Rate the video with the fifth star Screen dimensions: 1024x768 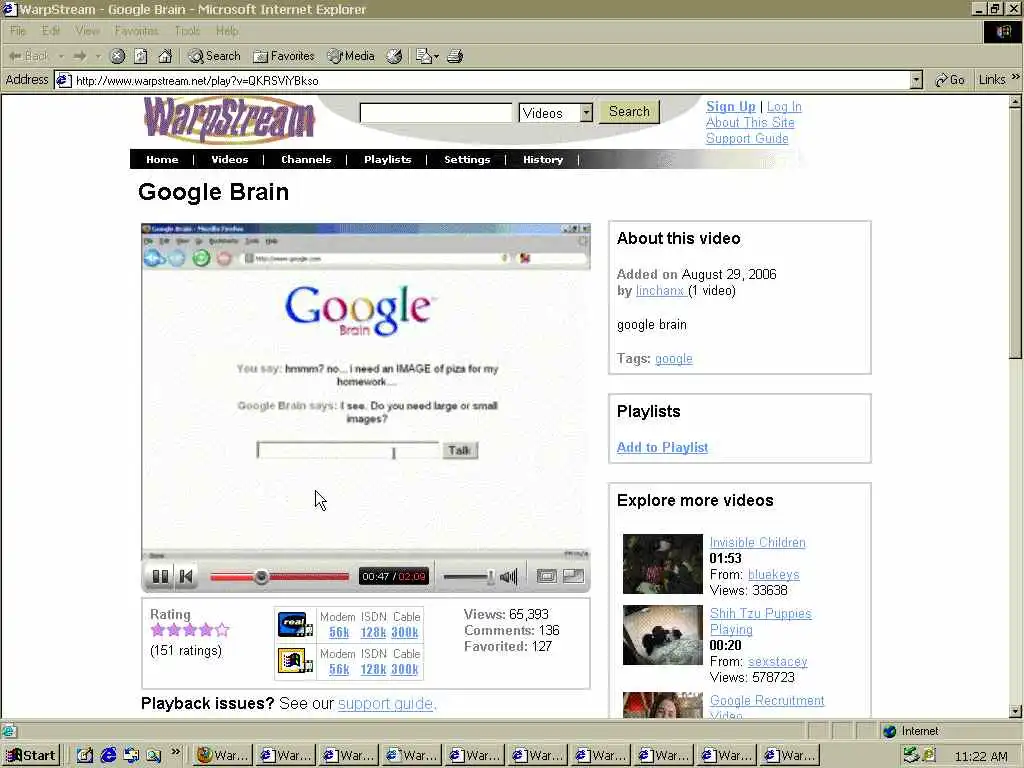tap(222, 630)
